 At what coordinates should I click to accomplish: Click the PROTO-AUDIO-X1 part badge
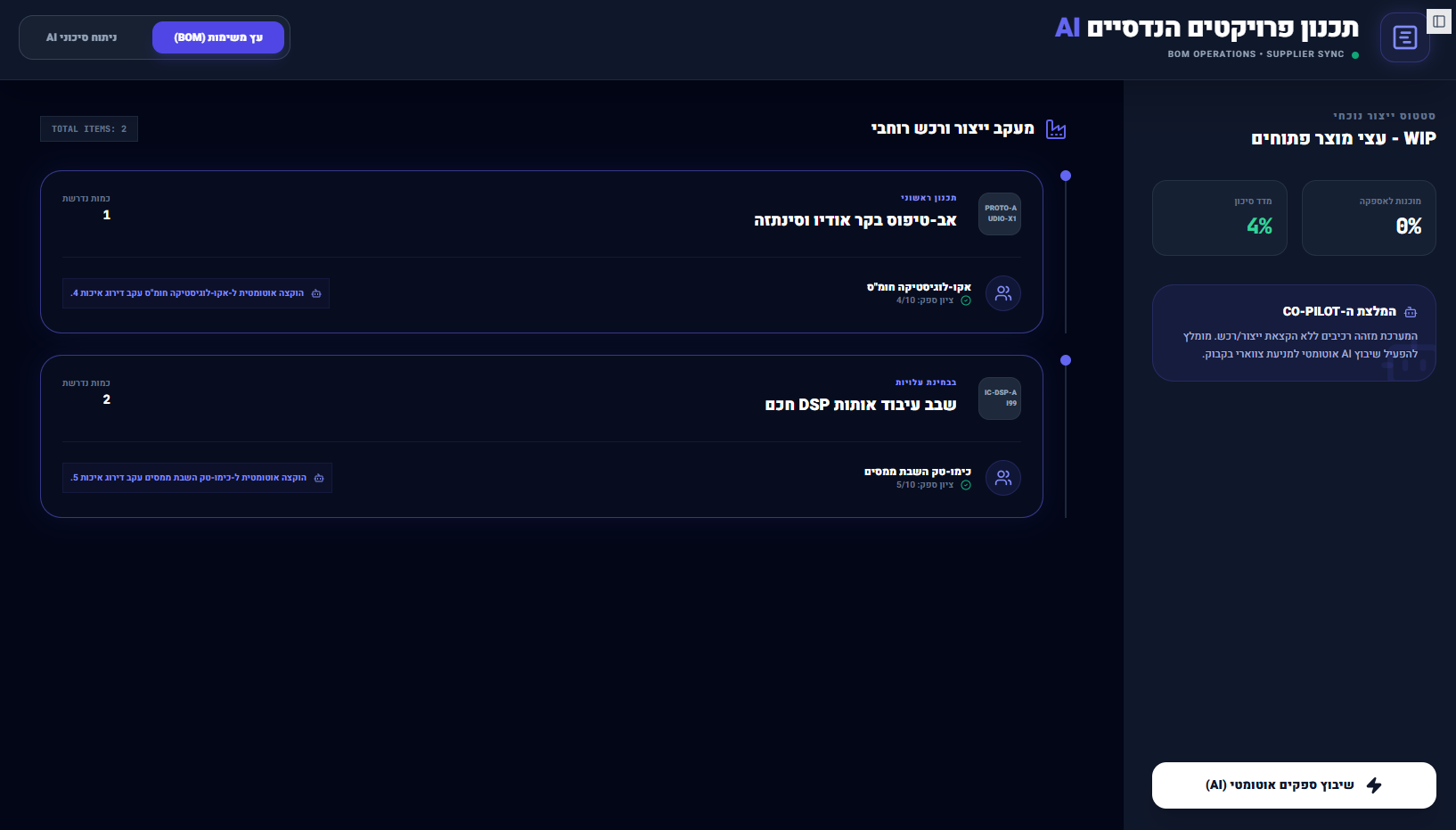(1000, 214)
